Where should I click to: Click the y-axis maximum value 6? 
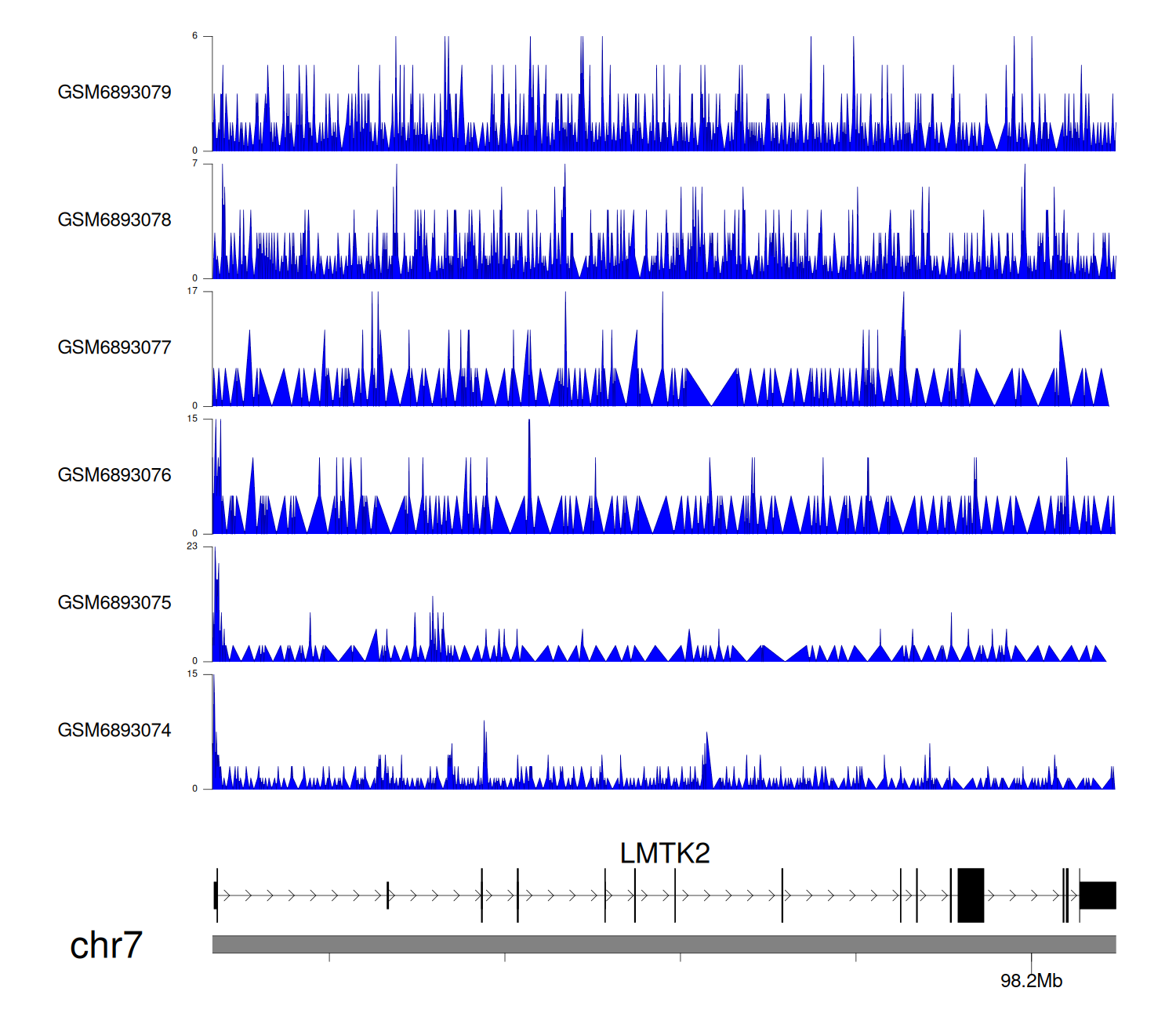pos(194,36)
